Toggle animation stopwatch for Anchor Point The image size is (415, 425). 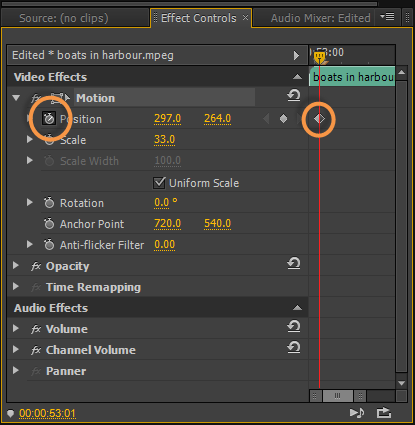click(x=49, y=224)
